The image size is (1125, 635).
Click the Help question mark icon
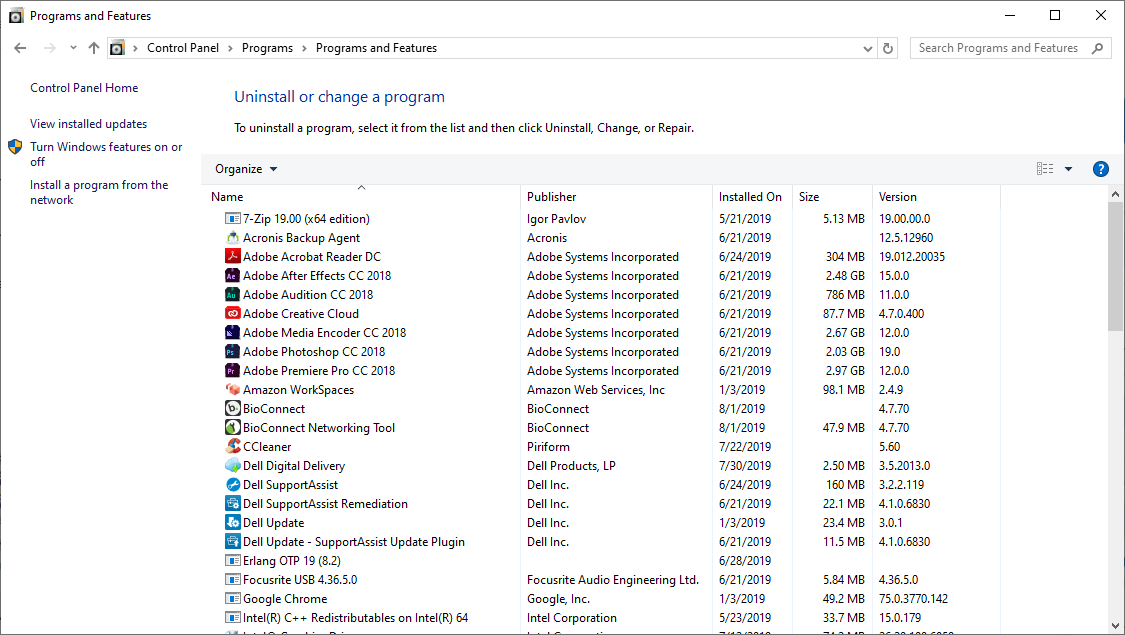pos(1100,168)
